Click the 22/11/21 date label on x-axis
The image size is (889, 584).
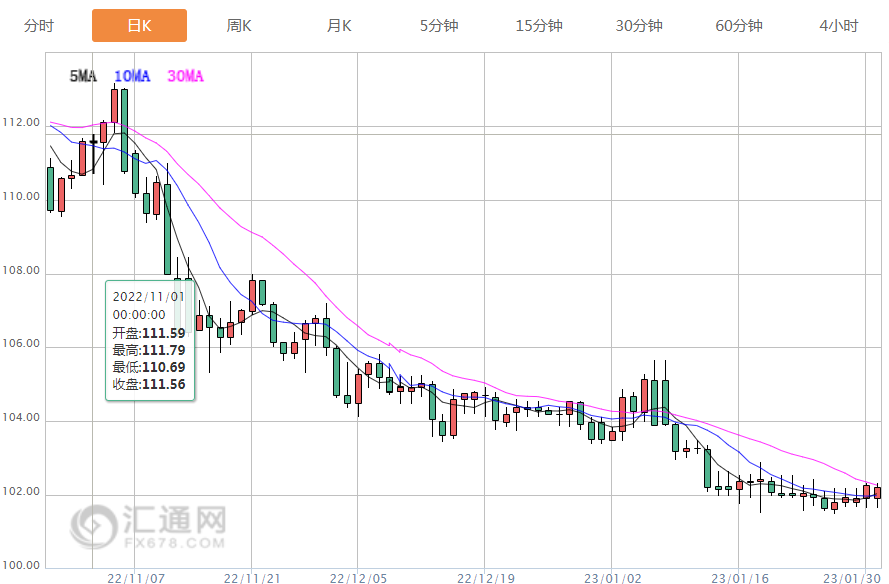click(251, 577)
